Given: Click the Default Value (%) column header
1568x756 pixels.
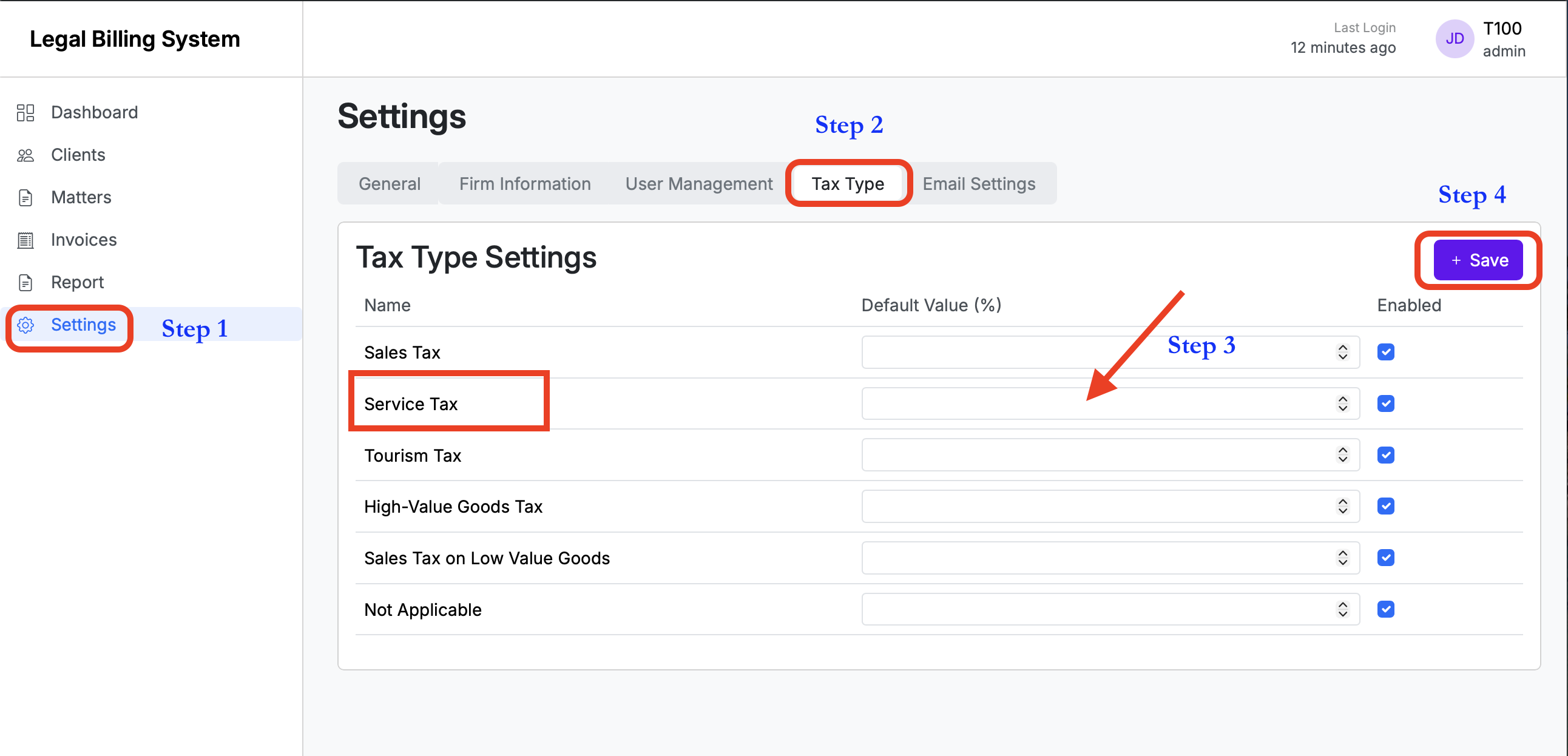Looking at the screenshot, I should pyautogui.click(x=931, y=306).
